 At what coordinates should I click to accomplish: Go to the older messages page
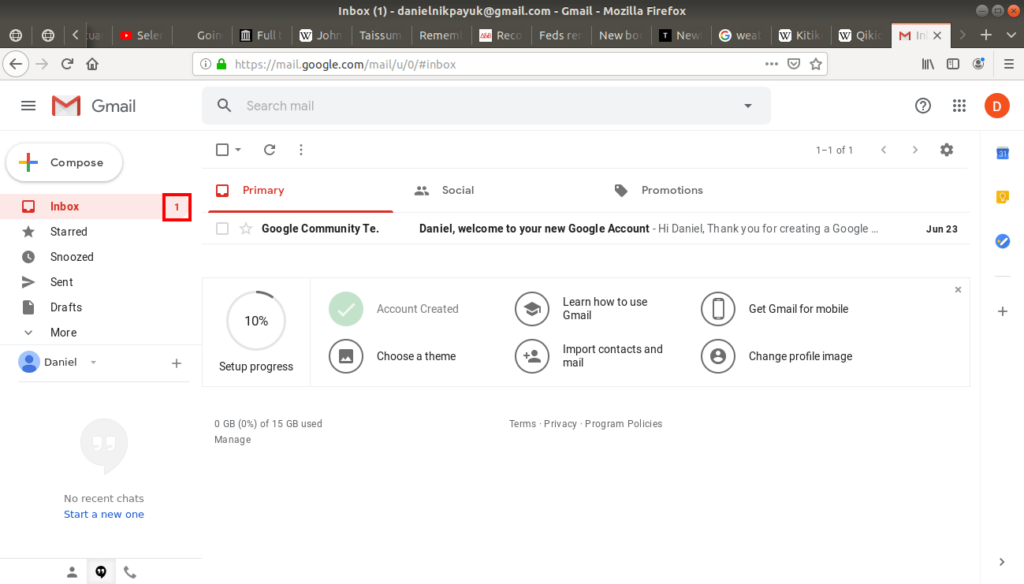tap(915, 150)
